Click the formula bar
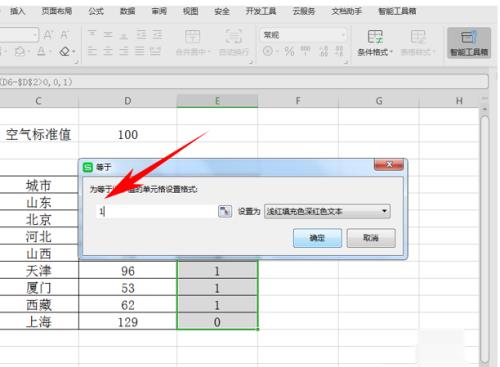 (x=244, y=82)
